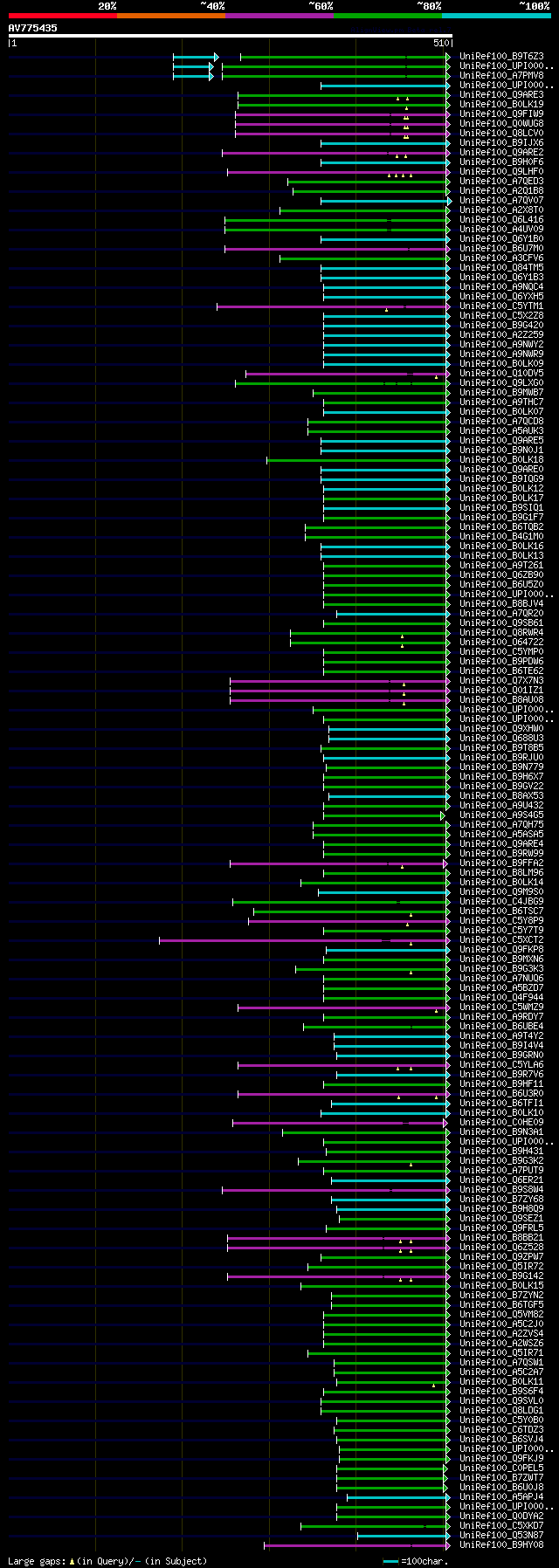This screenshot has width=559, height=1568.
Task: Click hit label UniRef100_B9IJX6
Action: click(501, 143)
